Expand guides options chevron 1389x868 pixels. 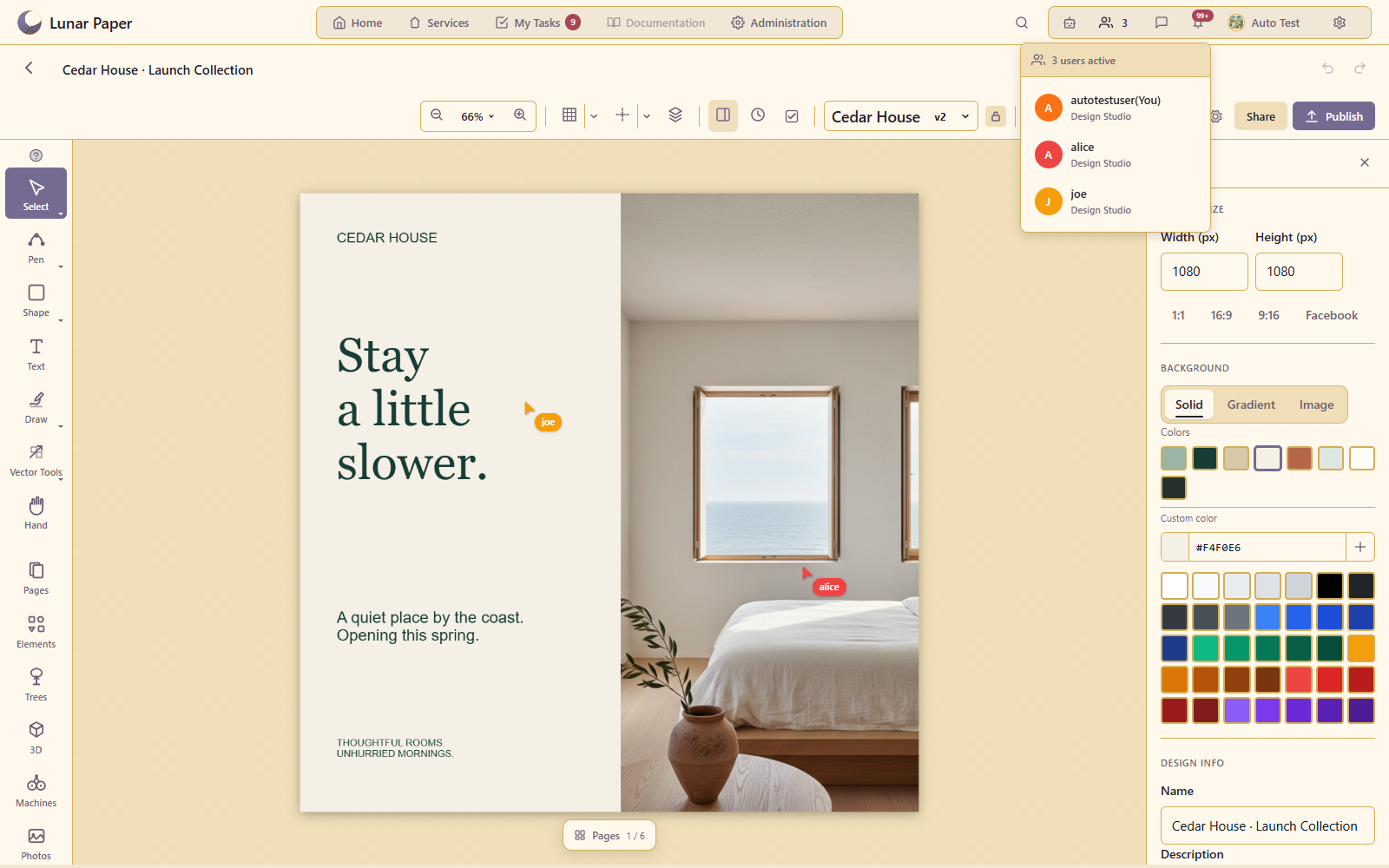coord(647,116)
